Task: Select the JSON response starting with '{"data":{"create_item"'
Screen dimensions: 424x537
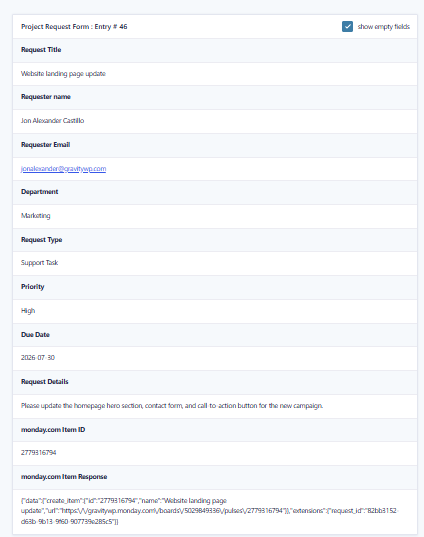Action: coord(209,511)
